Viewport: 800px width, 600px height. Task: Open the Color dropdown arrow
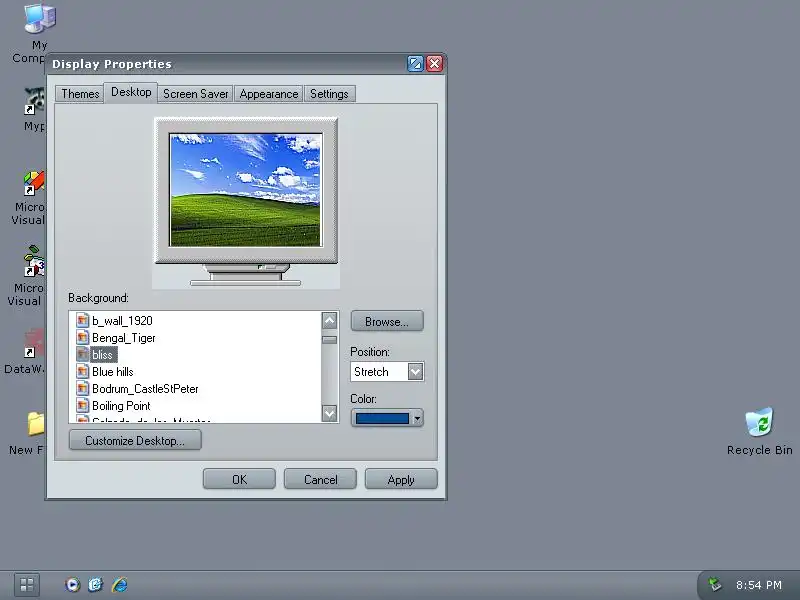click(x=417, y=418)
